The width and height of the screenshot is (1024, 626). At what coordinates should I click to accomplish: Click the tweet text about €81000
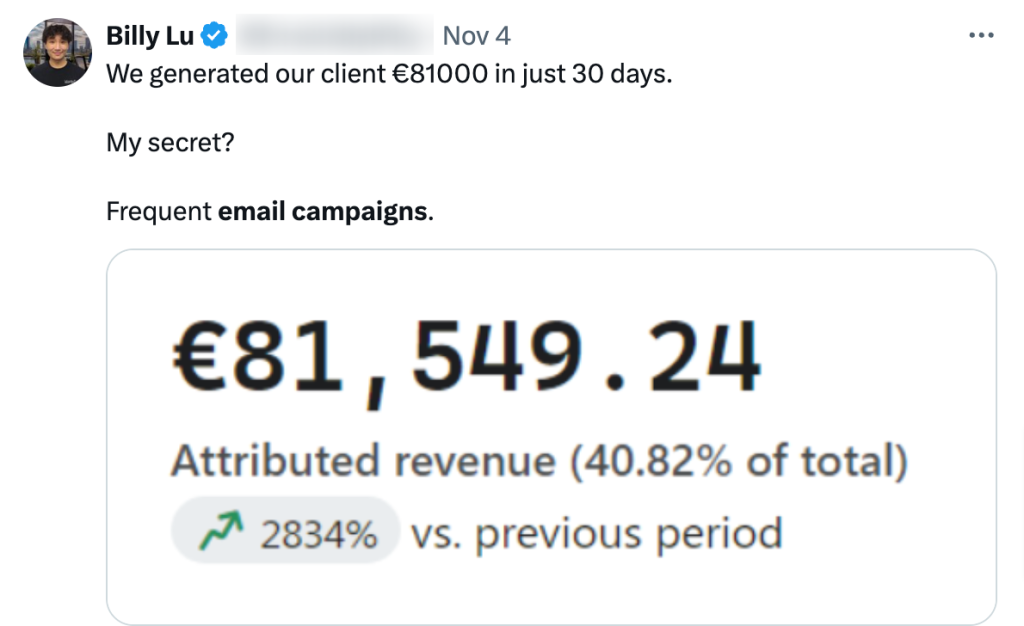pyautogui.click(x=390, y=72)
